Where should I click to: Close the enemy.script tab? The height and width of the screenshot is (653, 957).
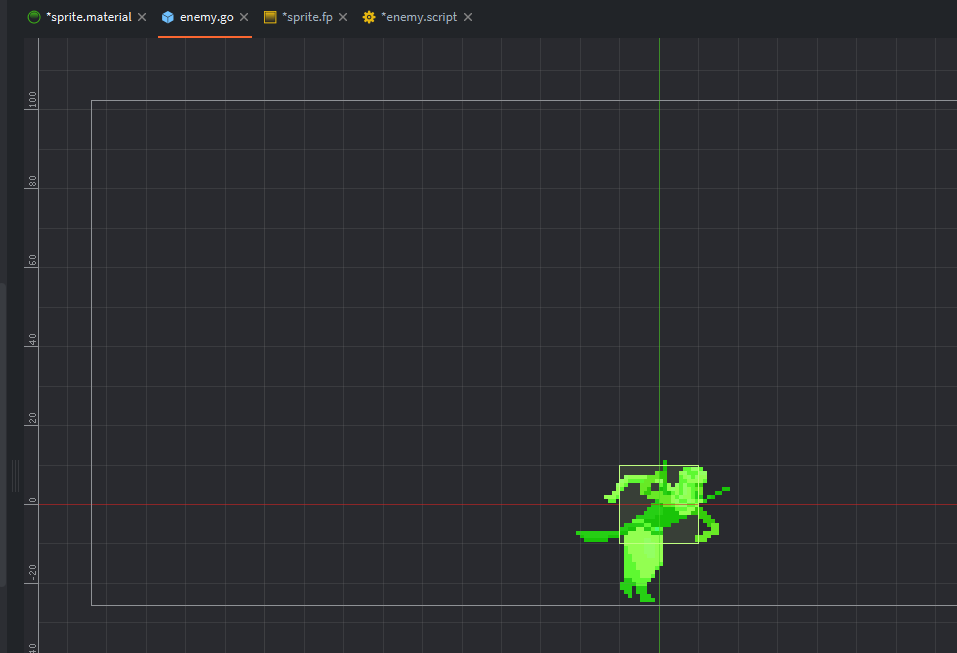click(468, 17)
